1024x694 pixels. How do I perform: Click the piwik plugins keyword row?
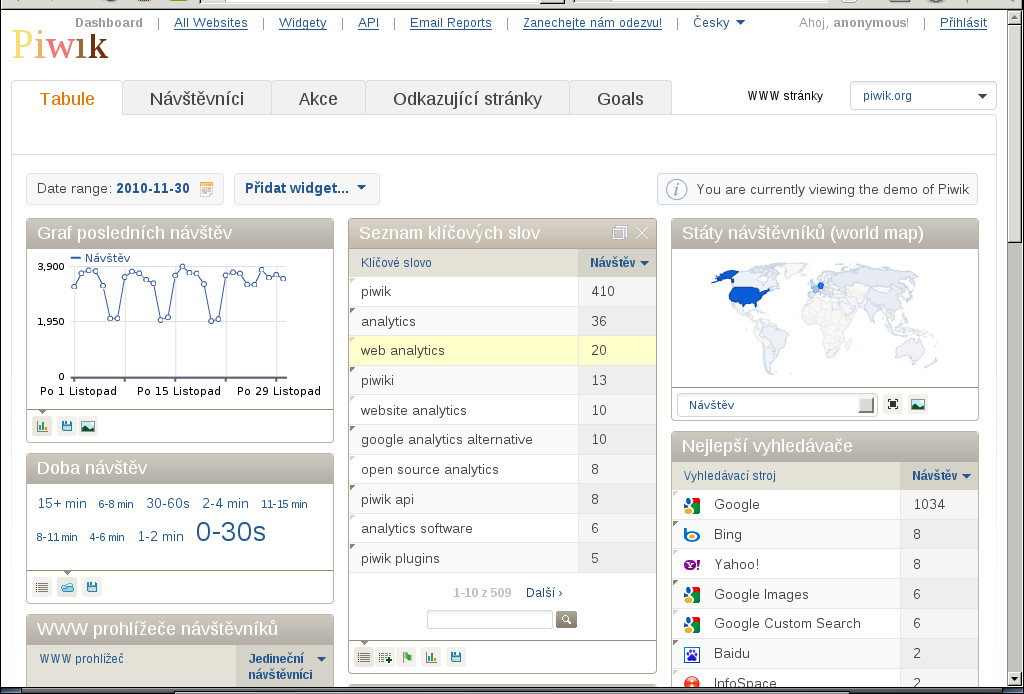[502, 558]
